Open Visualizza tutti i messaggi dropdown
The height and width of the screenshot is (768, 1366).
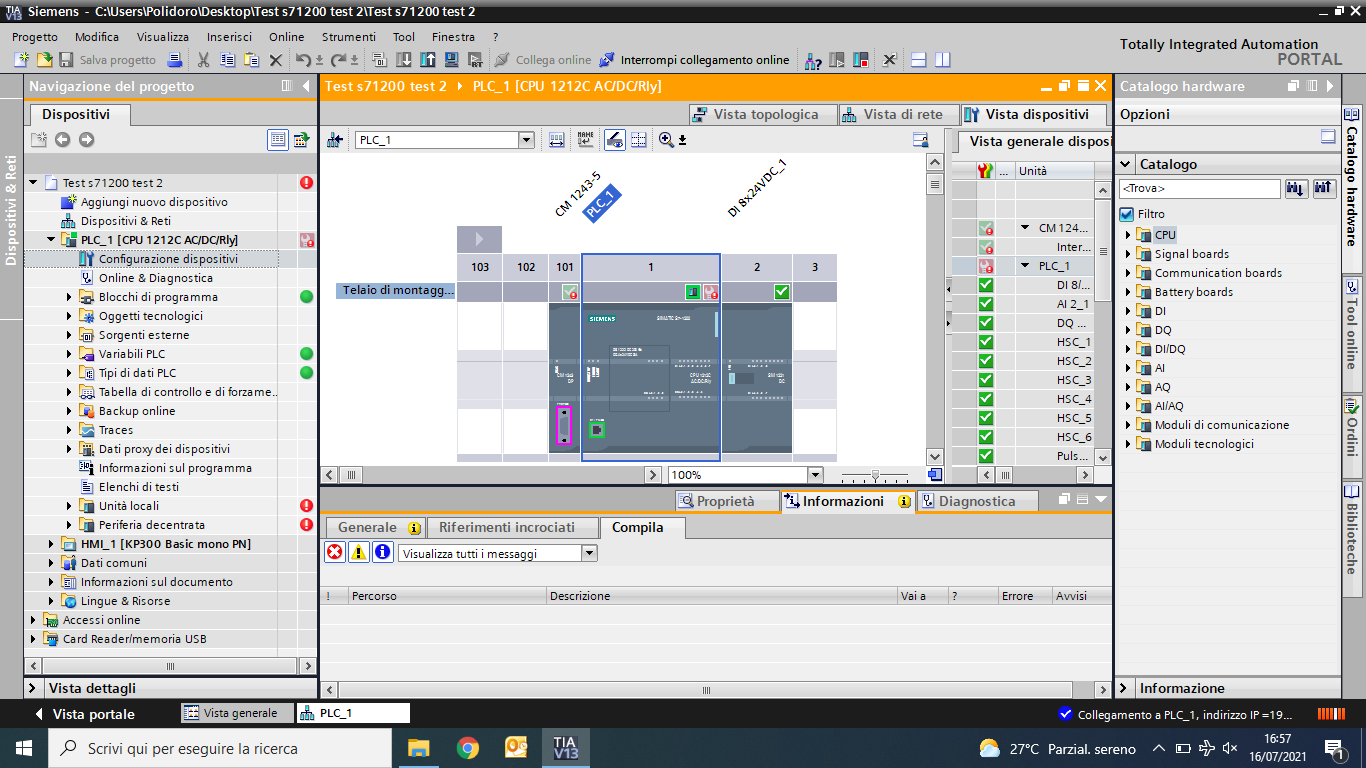[589, 553]
